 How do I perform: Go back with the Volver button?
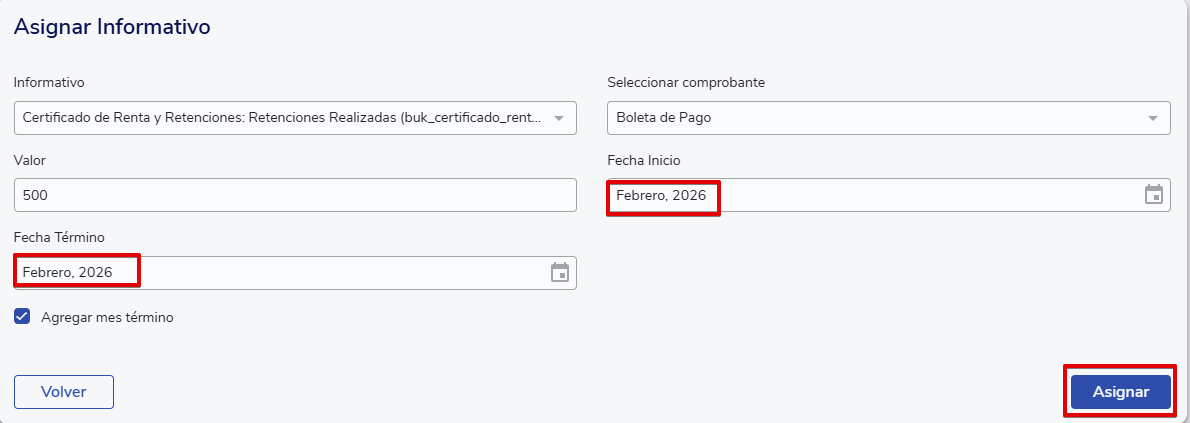tap(64, 392)
